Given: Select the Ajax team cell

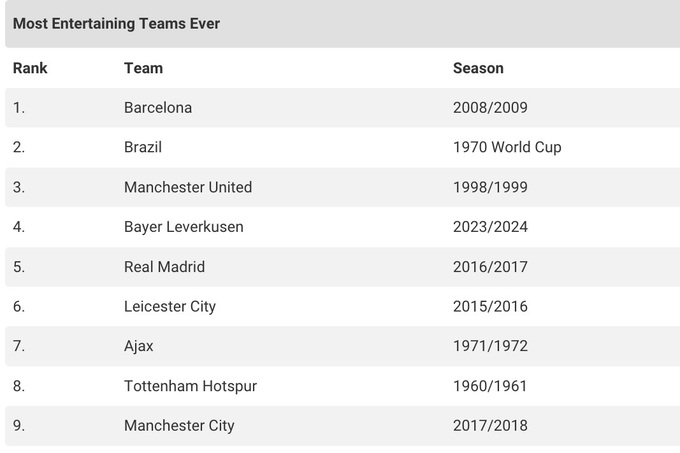Looking at the screenshot, I should (139, 346).
